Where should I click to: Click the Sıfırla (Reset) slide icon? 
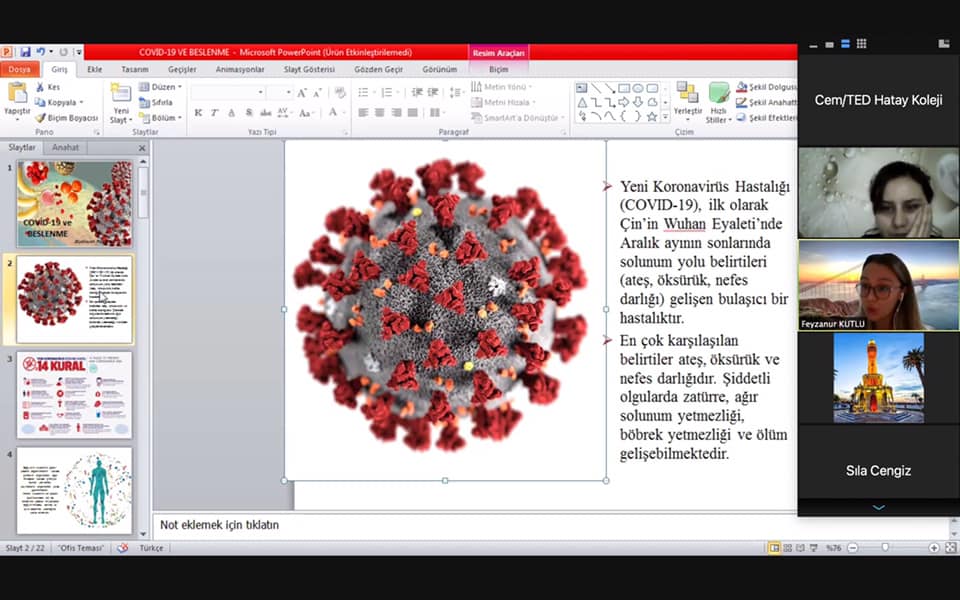144,102
